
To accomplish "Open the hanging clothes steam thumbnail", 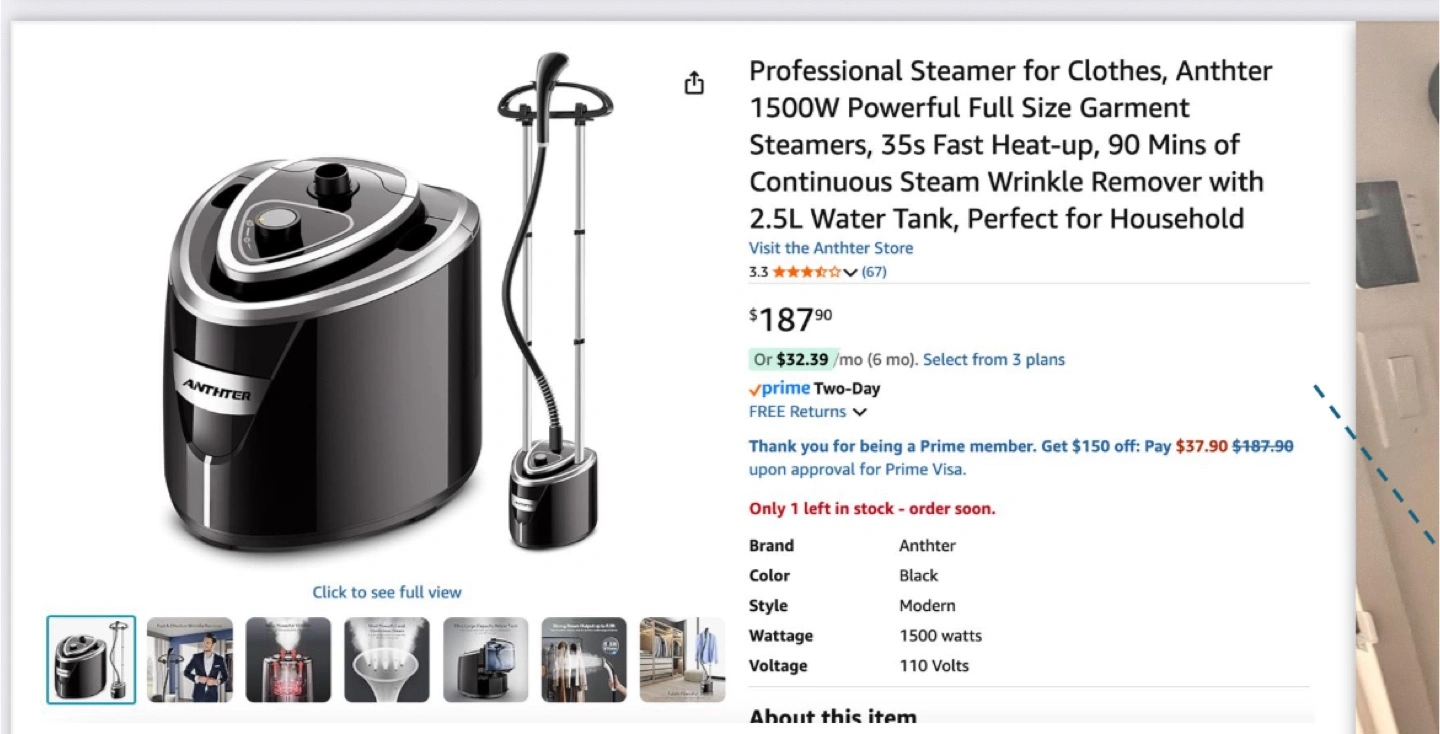I will point(584,660).
